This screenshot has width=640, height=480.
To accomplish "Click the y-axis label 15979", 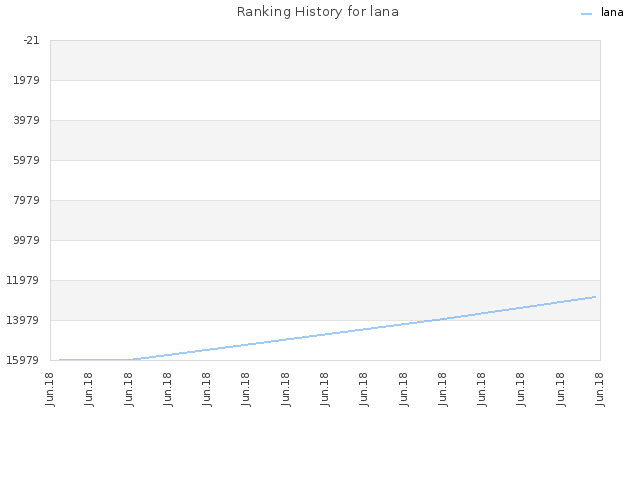I will [x=23, y=360].
